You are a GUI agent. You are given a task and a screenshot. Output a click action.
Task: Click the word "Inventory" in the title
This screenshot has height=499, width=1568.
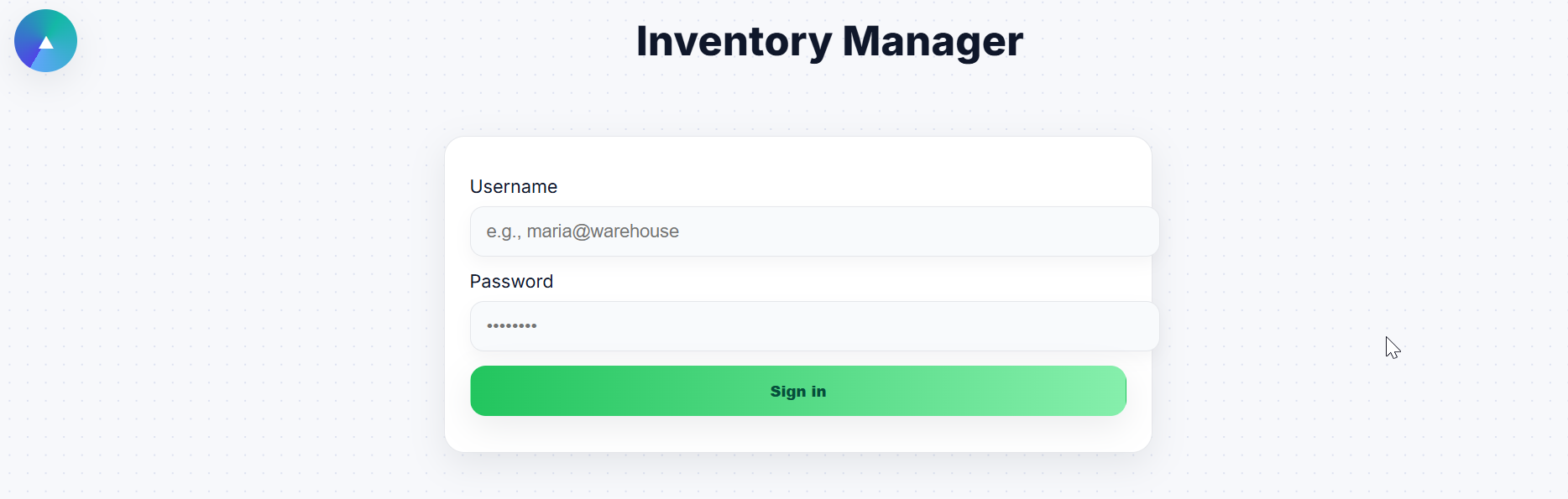(734, 41)
